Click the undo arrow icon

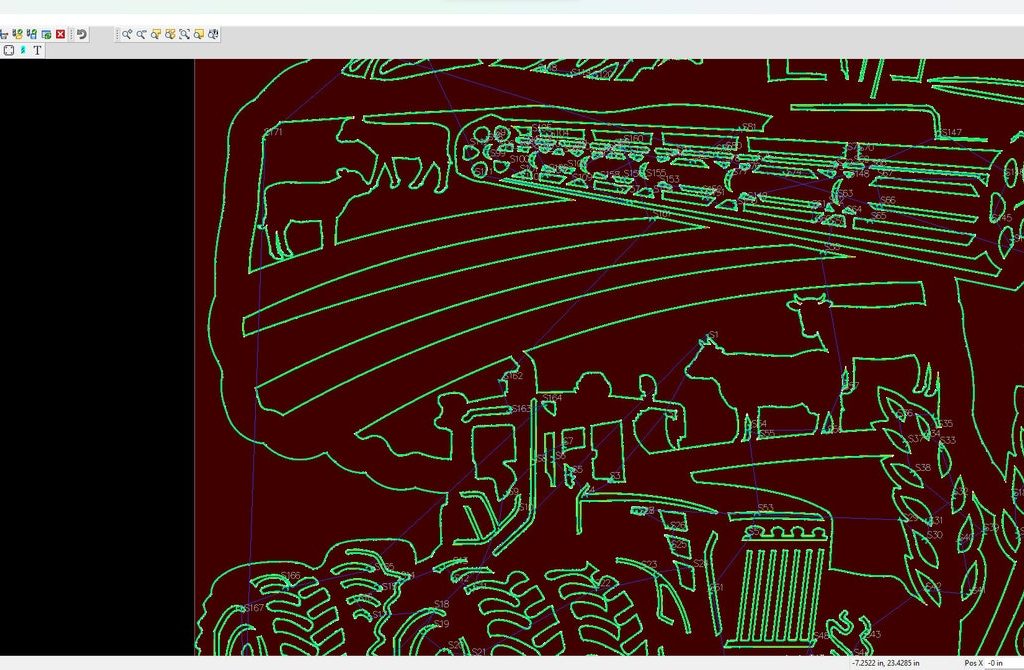pyautogui.click(x=82, y=34)
